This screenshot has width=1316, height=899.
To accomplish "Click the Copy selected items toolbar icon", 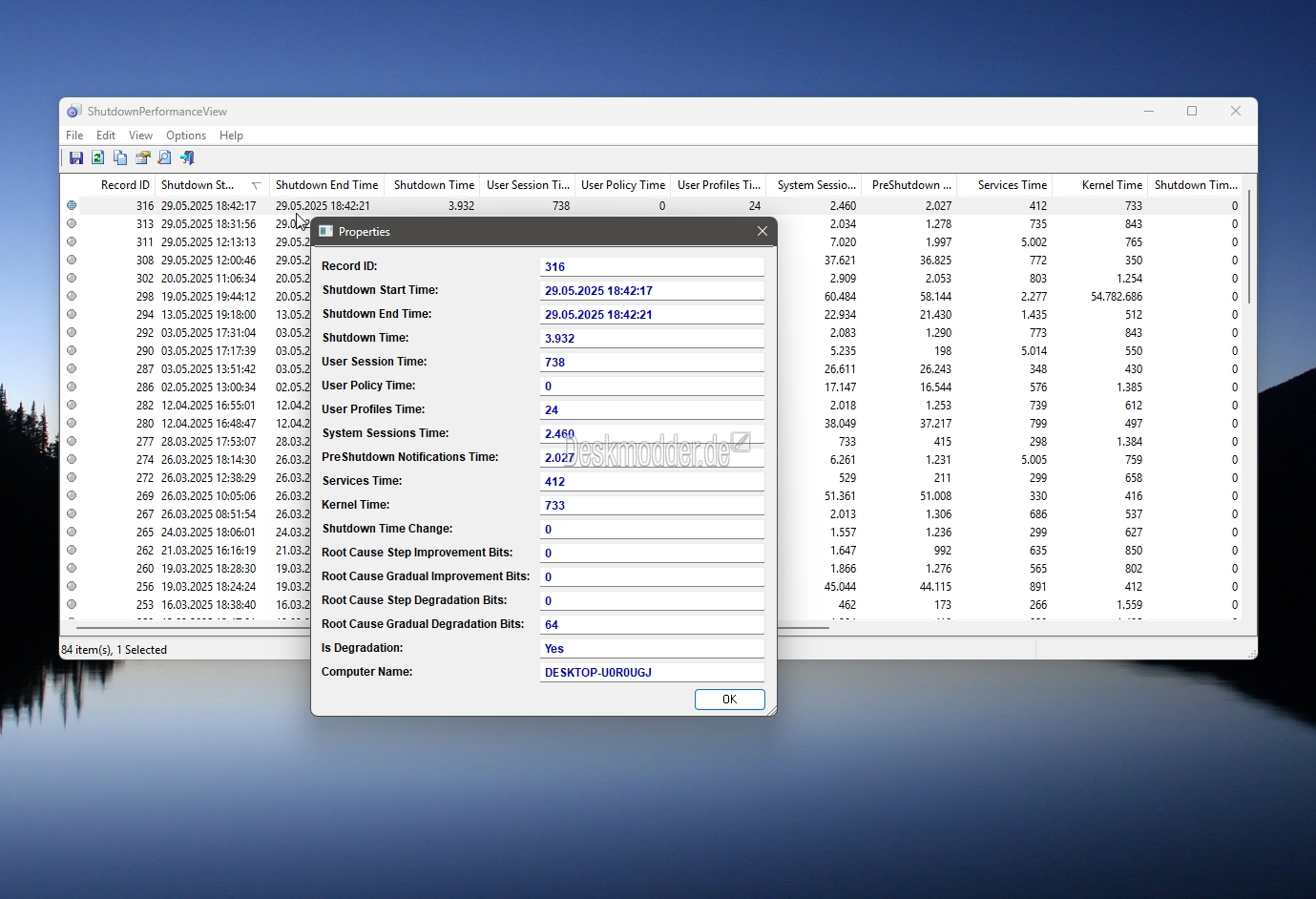I will tap(120, 157).
